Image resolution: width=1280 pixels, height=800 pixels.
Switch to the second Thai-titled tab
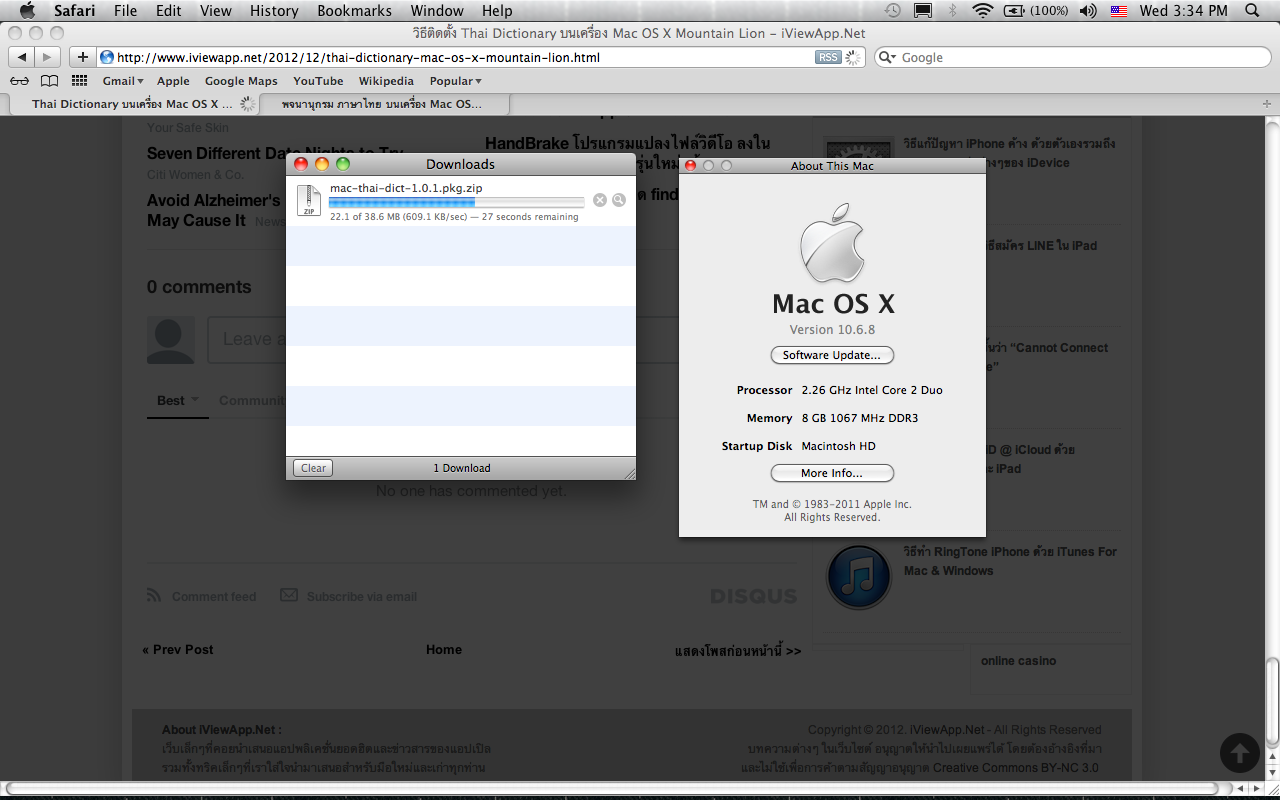(384, 104)
